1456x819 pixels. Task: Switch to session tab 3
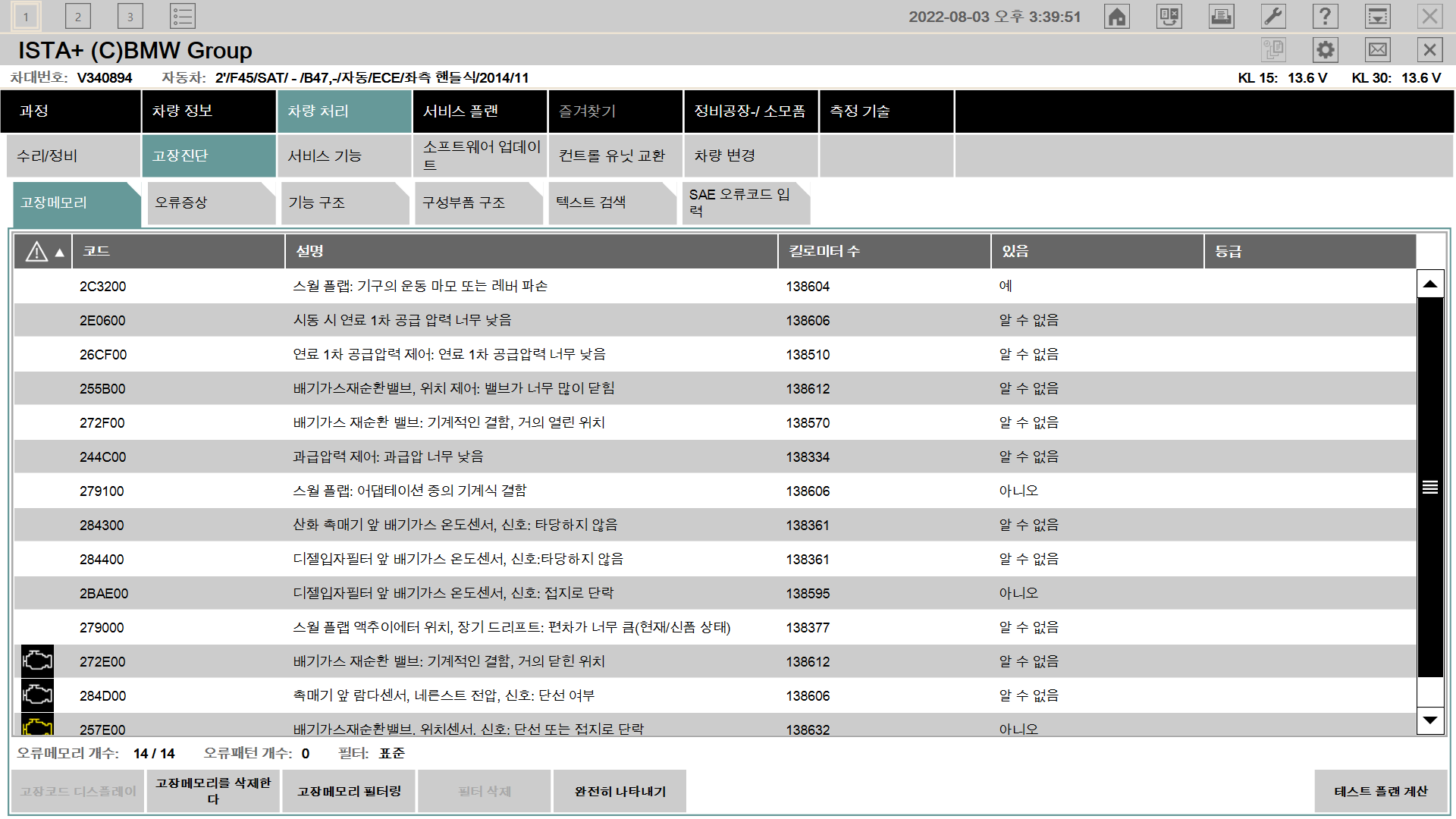130,17
